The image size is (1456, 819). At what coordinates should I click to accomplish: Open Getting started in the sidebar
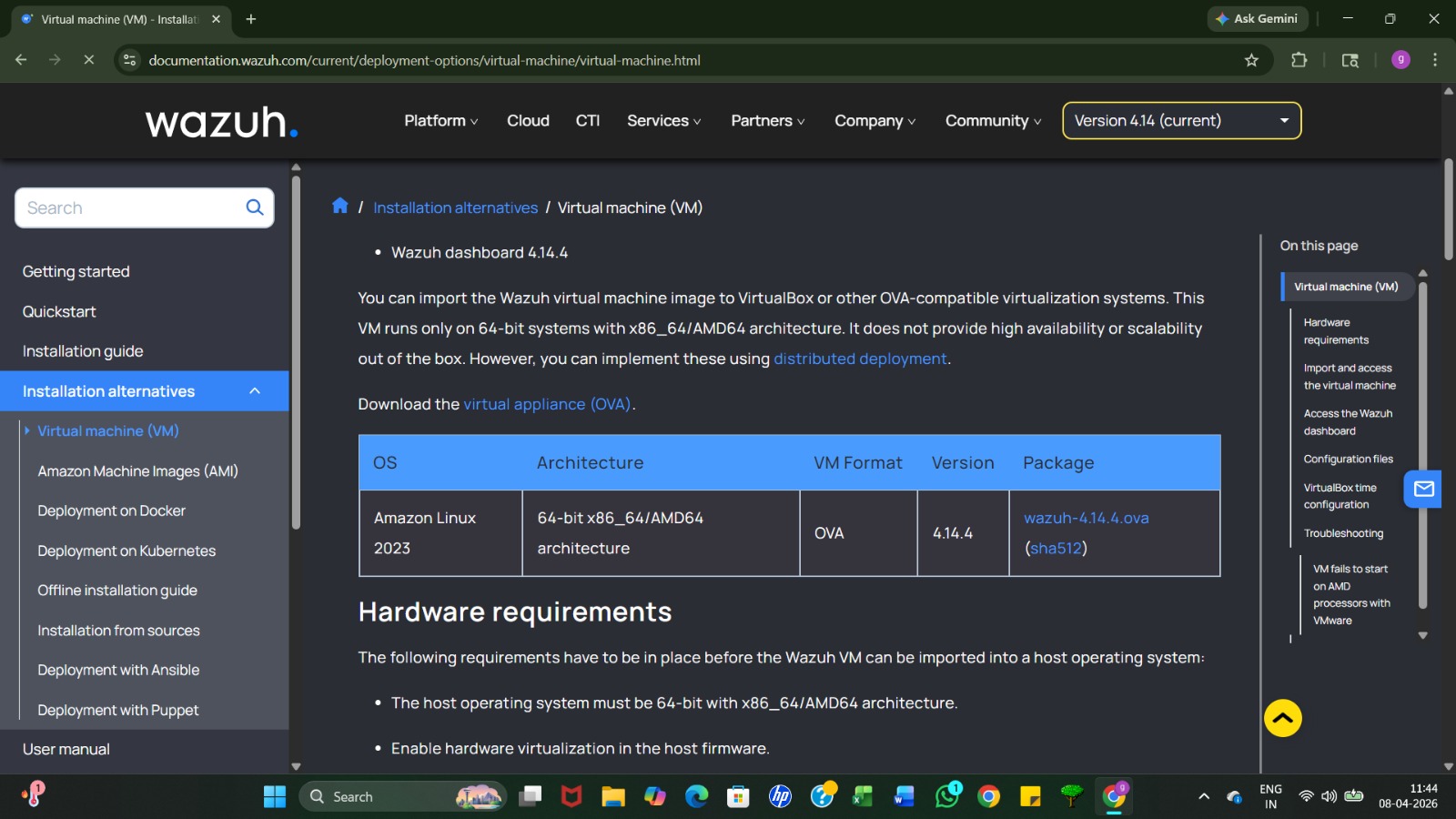tap(76, 271)
